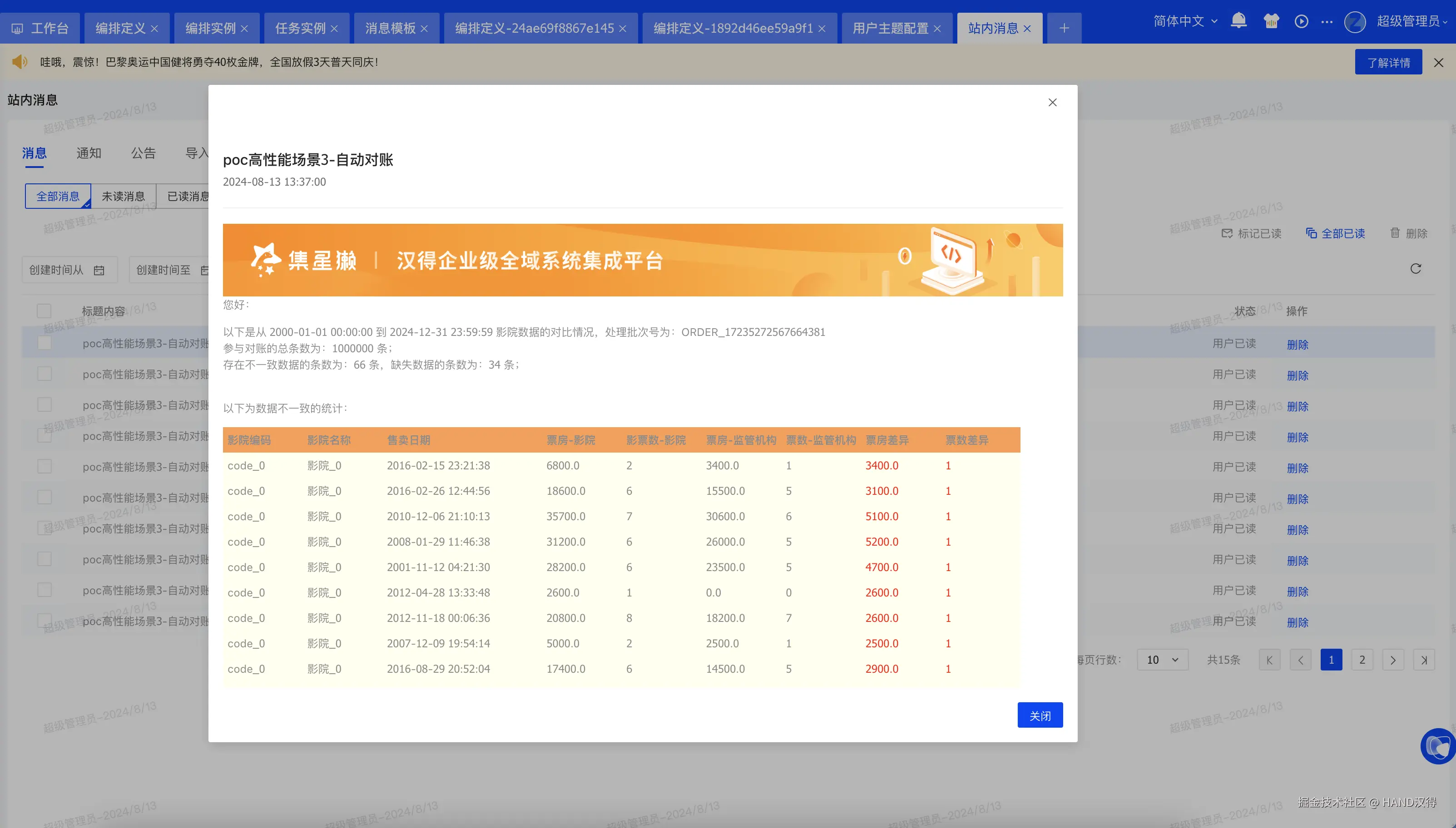This screenshot has height=828, width=1456.
Task: Click the play circle icon in header
Action: pos(1301,21)
